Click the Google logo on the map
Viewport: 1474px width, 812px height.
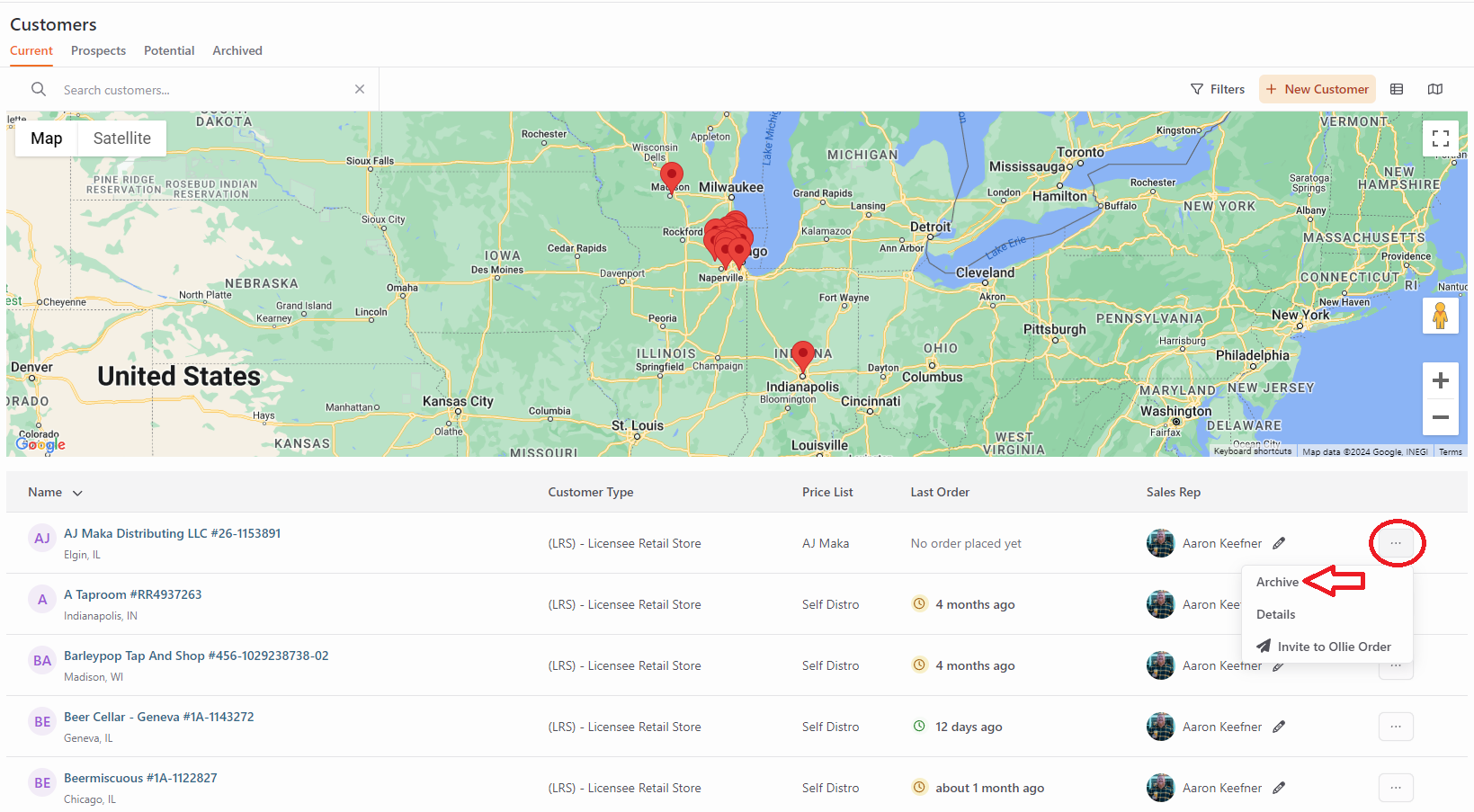pos(40,443)
